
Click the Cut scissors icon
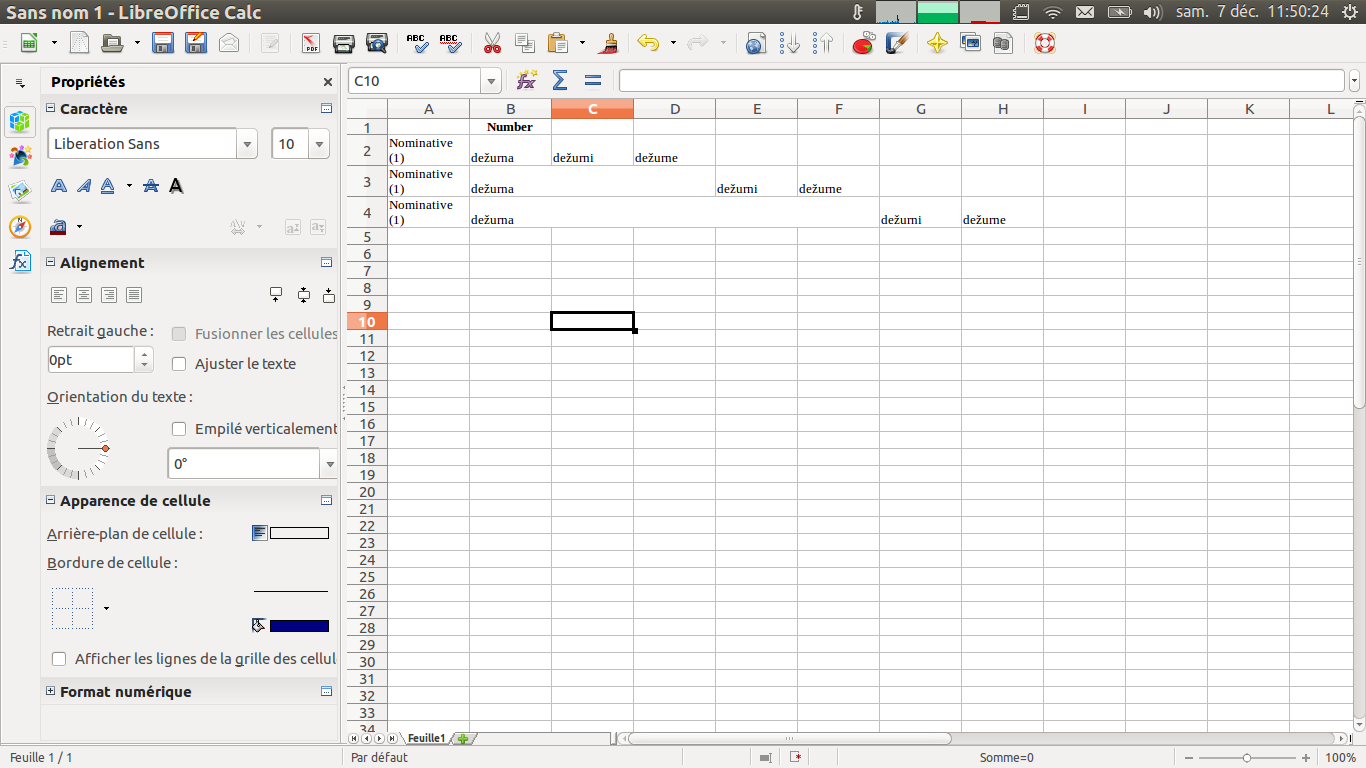click(492, 43)
